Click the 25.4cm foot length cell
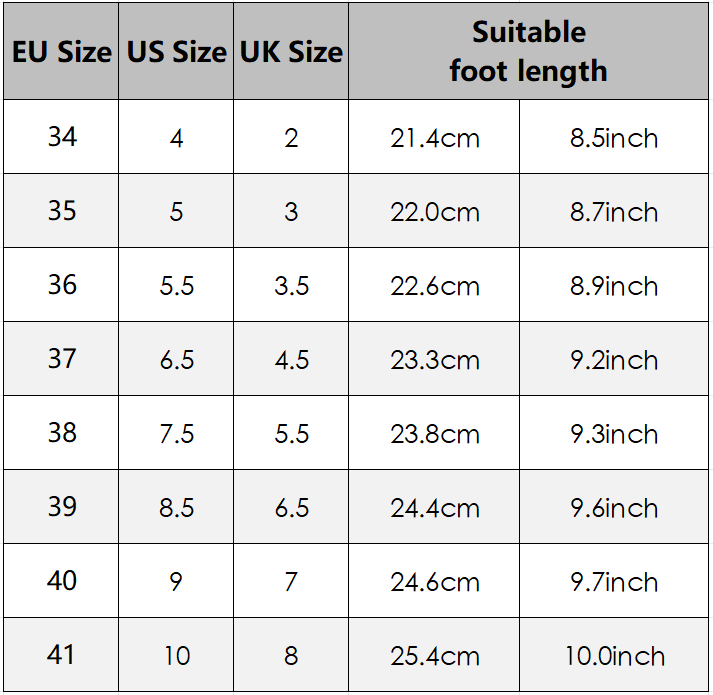Viewport: 713px width, 695px height. point(435,656)
